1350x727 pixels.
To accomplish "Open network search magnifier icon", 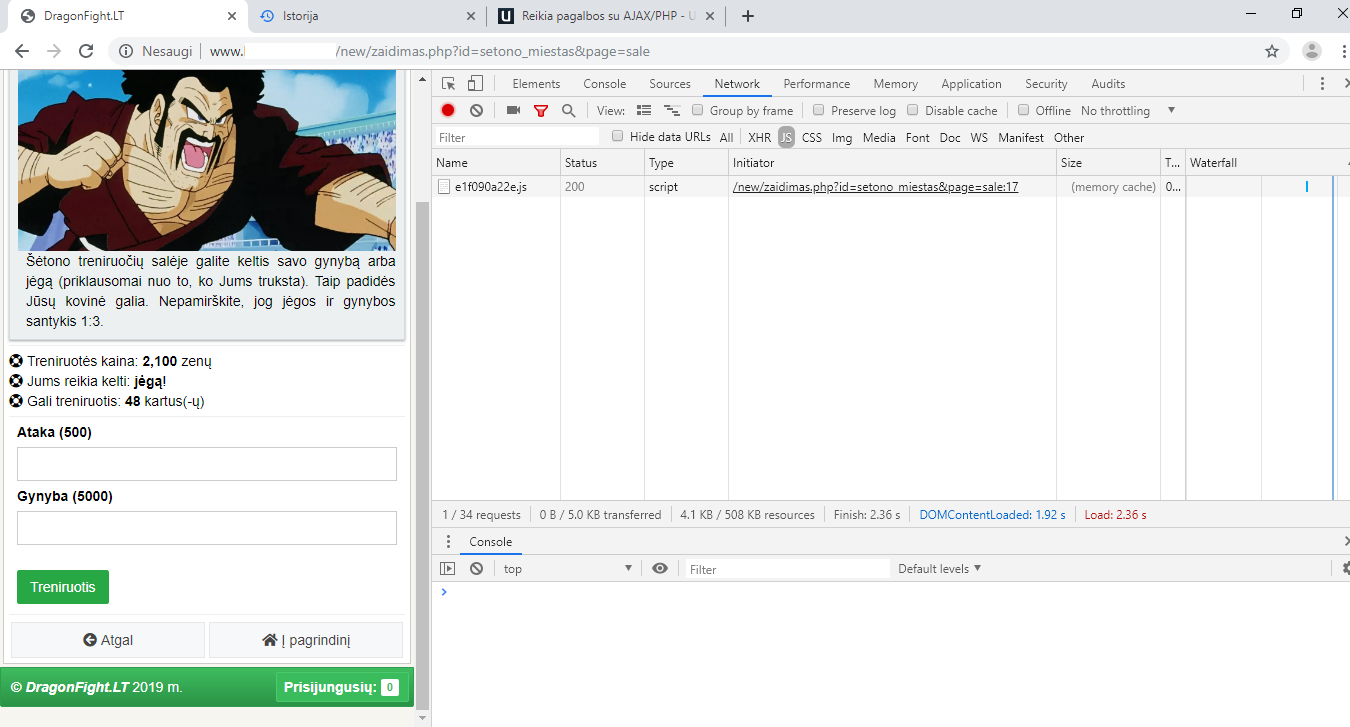I will coord(568,111).
